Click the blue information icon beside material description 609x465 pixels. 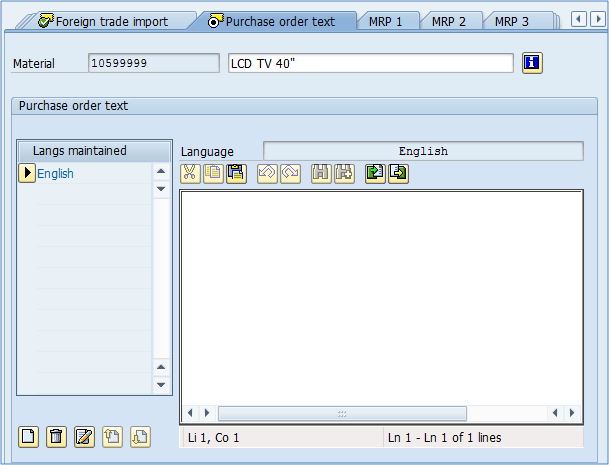pos(532,63)
